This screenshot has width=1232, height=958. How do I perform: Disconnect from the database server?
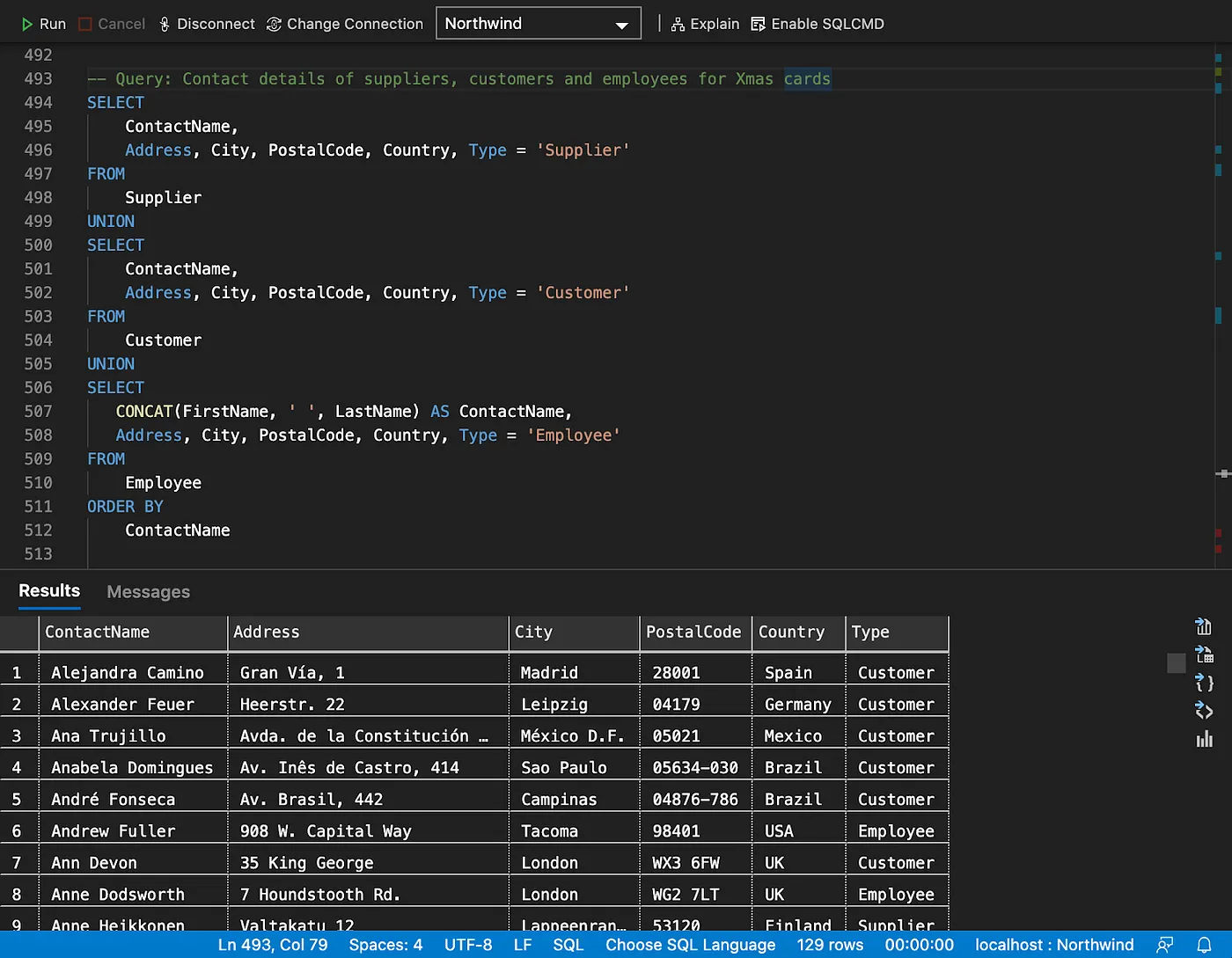(x=207, y=24)
